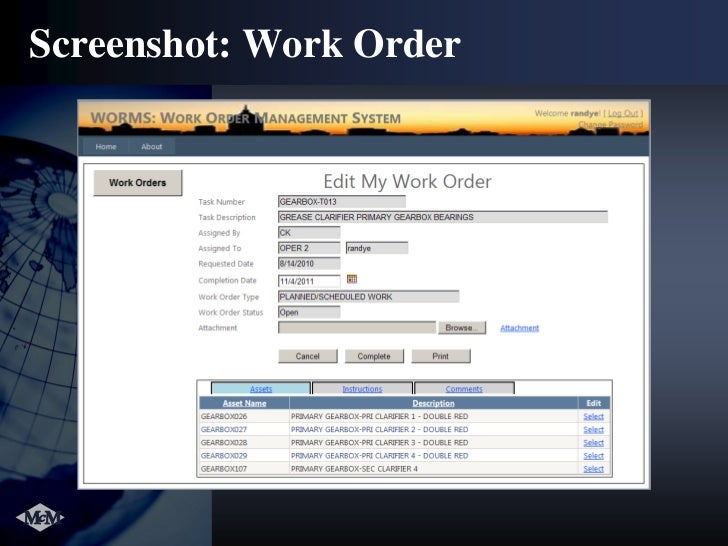Click the Requested Date field 8/14/2010
The height and width of the screenshot is (546, 728).
(309, 264)
